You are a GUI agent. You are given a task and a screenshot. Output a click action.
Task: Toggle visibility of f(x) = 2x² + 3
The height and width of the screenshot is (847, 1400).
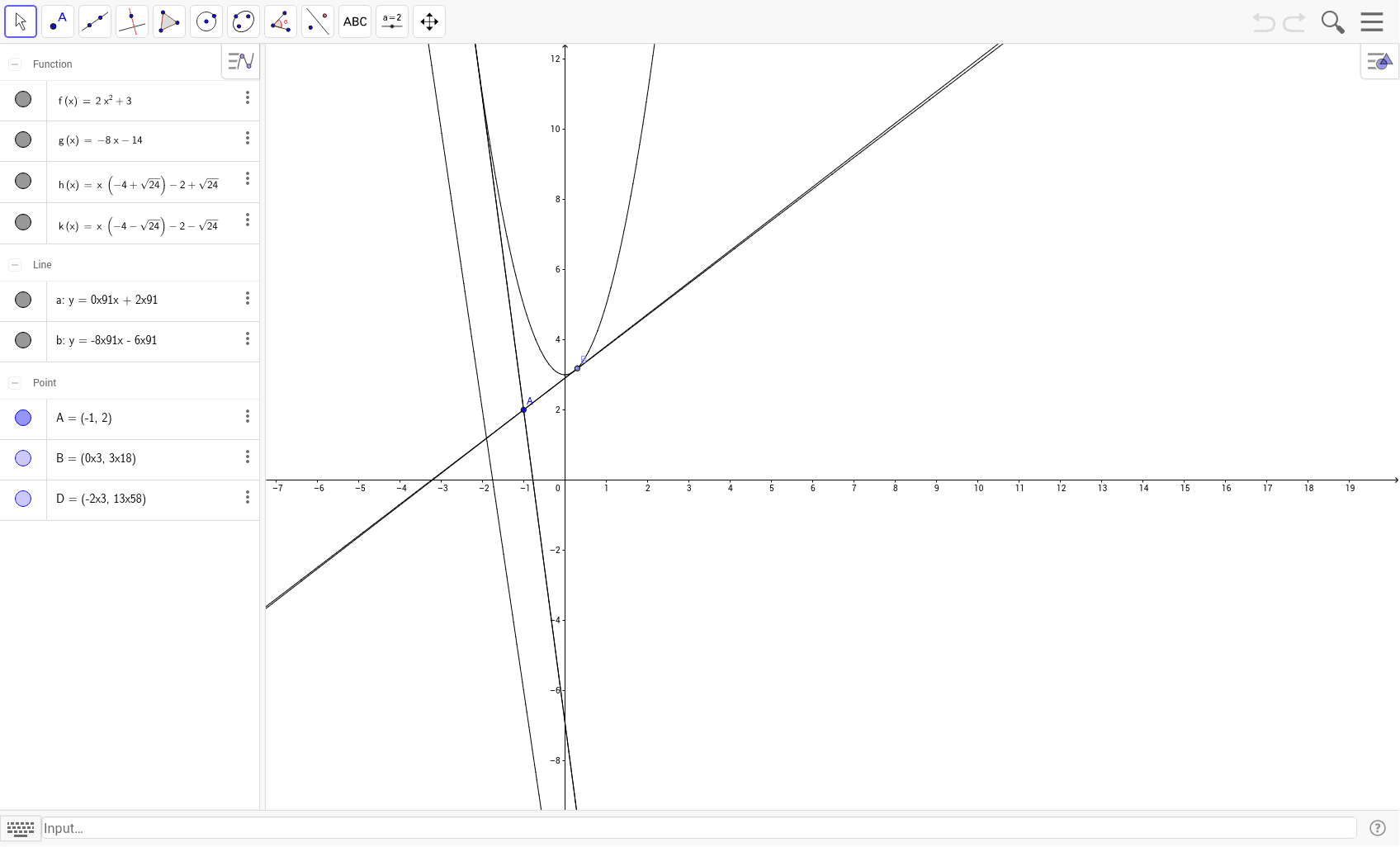point(23,99)
